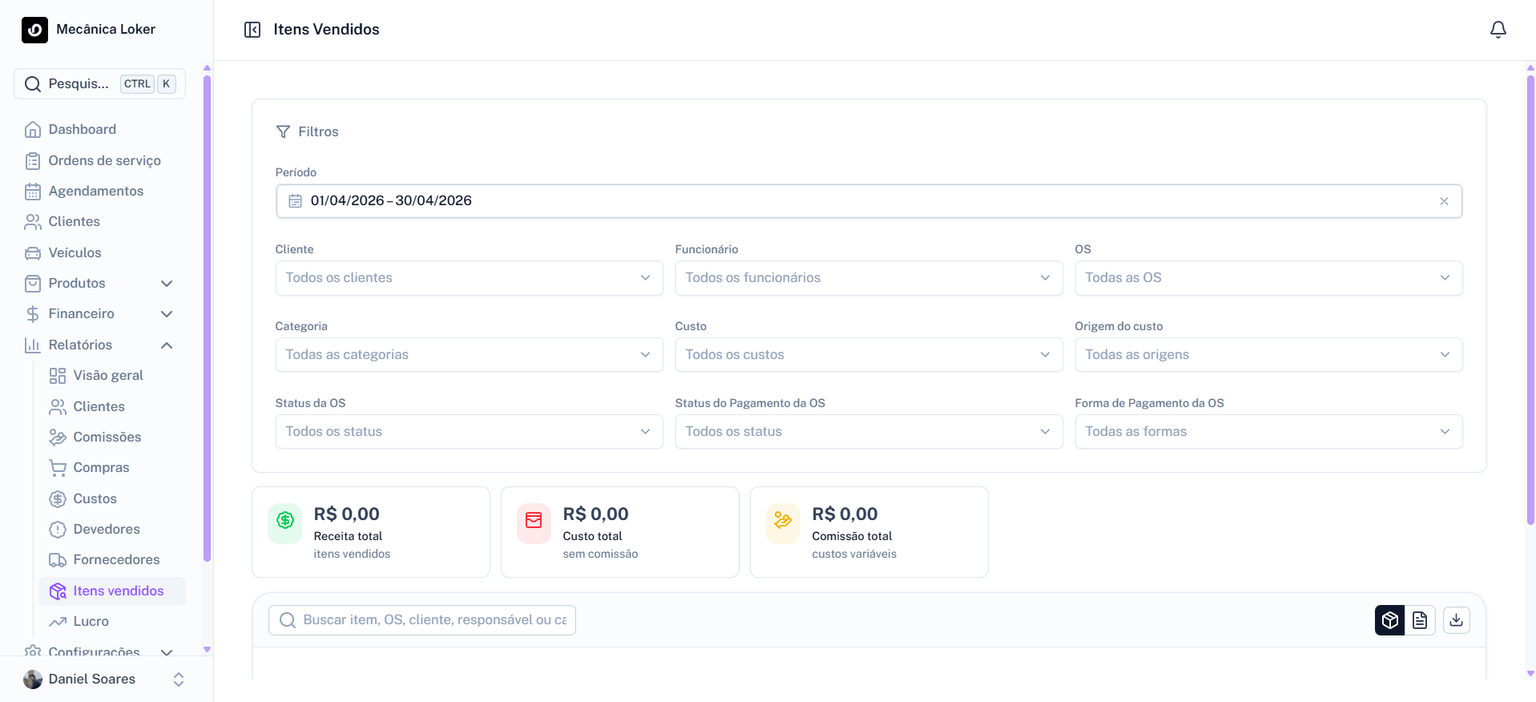Viewport: 1536px width, 702px height.
Task: Open Funcionário dropdown Todos os funcionários
Action: tap(869, 278)
